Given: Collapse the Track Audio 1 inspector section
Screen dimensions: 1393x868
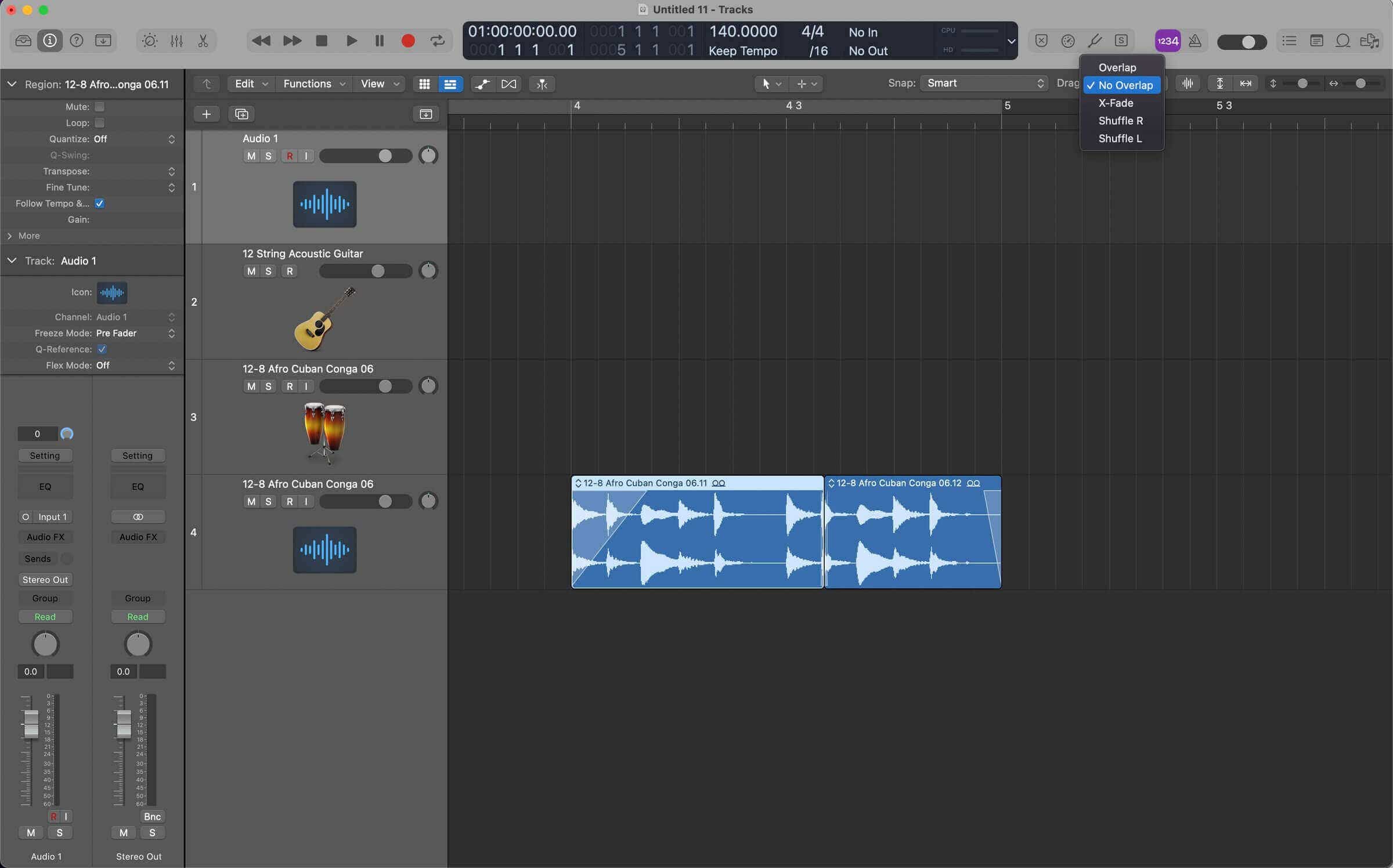Looking at the screenshot, I should click(x=12, y=261).
